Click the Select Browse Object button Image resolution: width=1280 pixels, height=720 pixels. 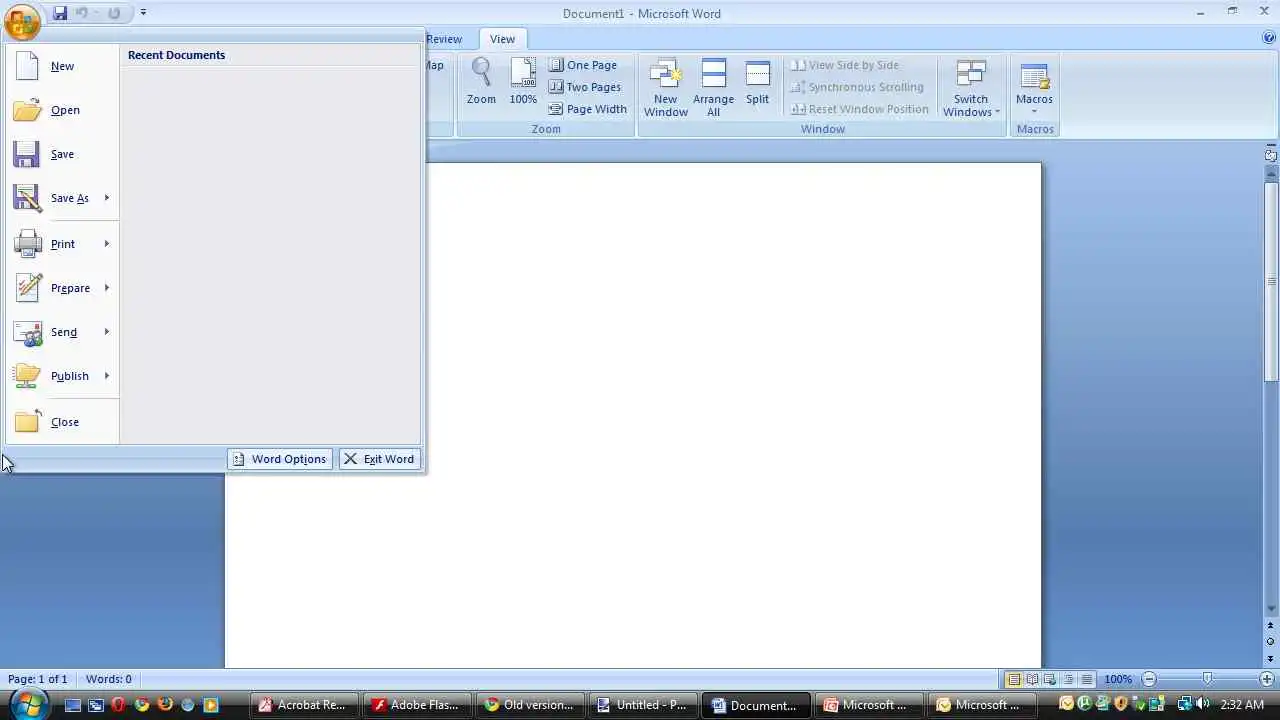tap(1271, 641)
